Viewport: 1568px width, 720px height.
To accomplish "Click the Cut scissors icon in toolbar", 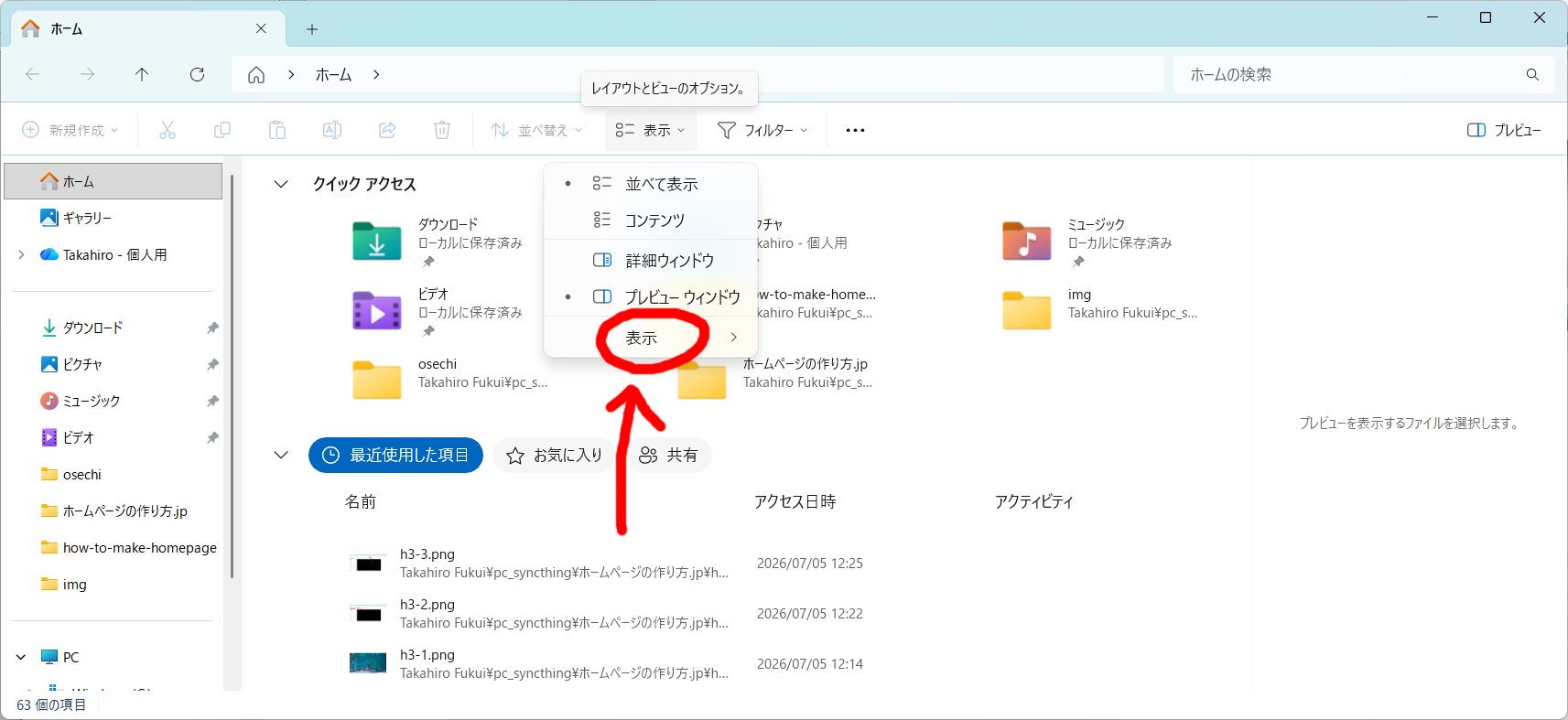I will tap(167, 130).
